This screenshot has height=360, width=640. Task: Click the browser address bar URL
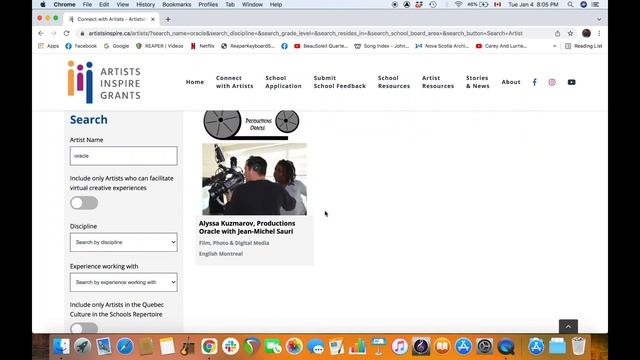pos(305,33)
